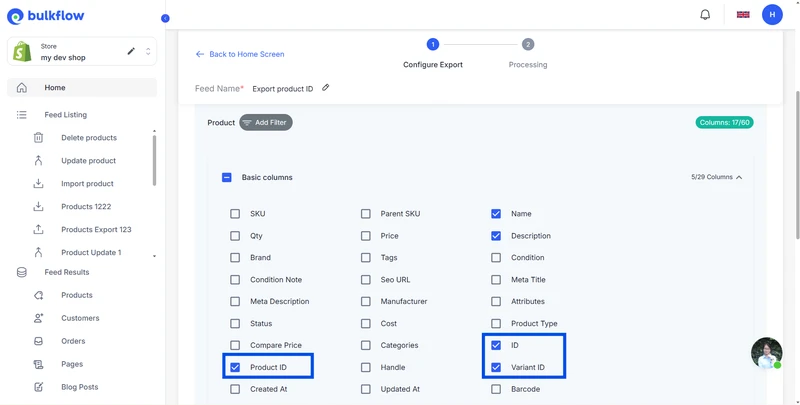Check the Brand column checkbox
Image resolution: width=800 pixels, height=405 pixels.
tap(235, 258)
